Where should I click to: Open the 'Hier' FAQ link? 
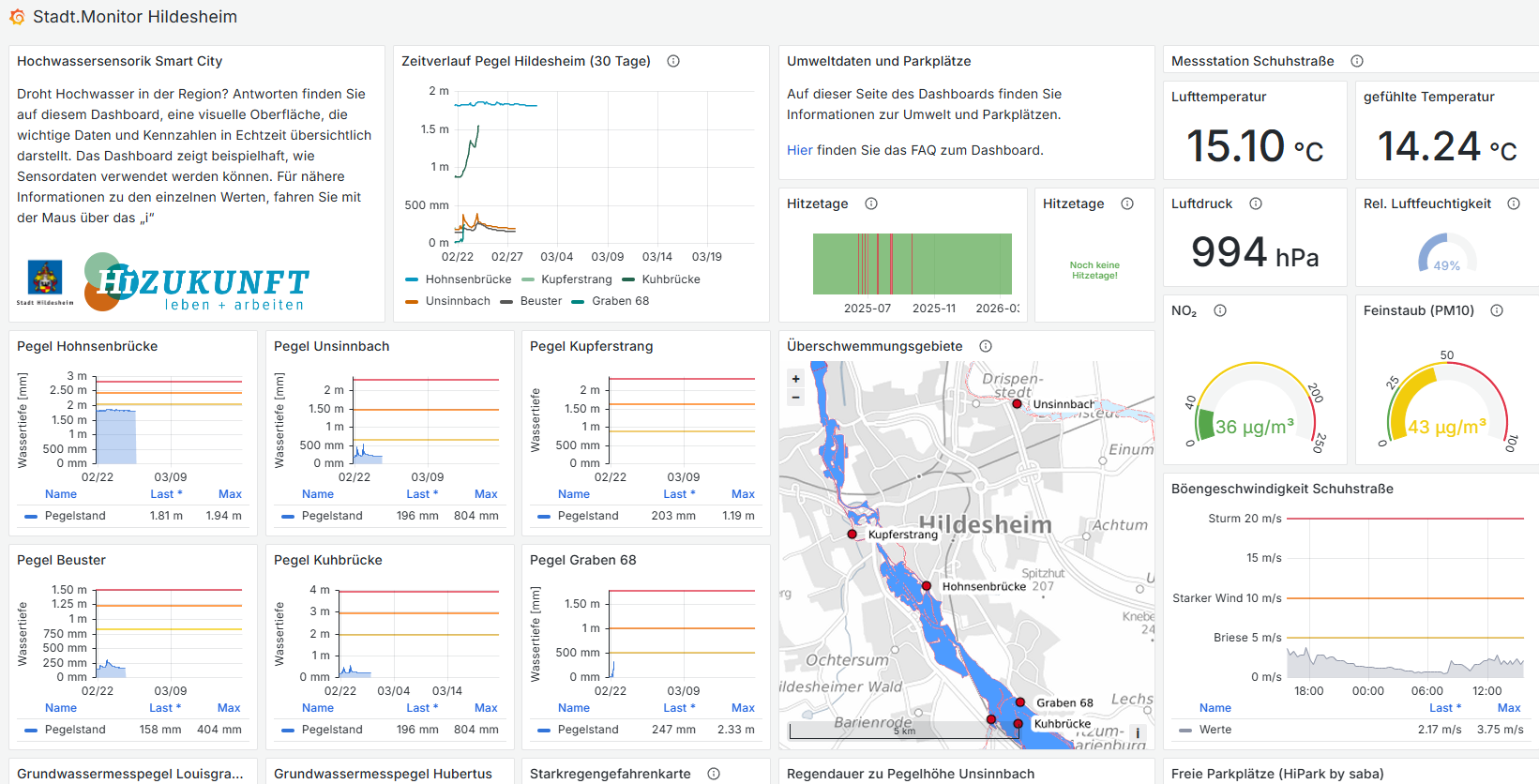[x=799, y=150]
